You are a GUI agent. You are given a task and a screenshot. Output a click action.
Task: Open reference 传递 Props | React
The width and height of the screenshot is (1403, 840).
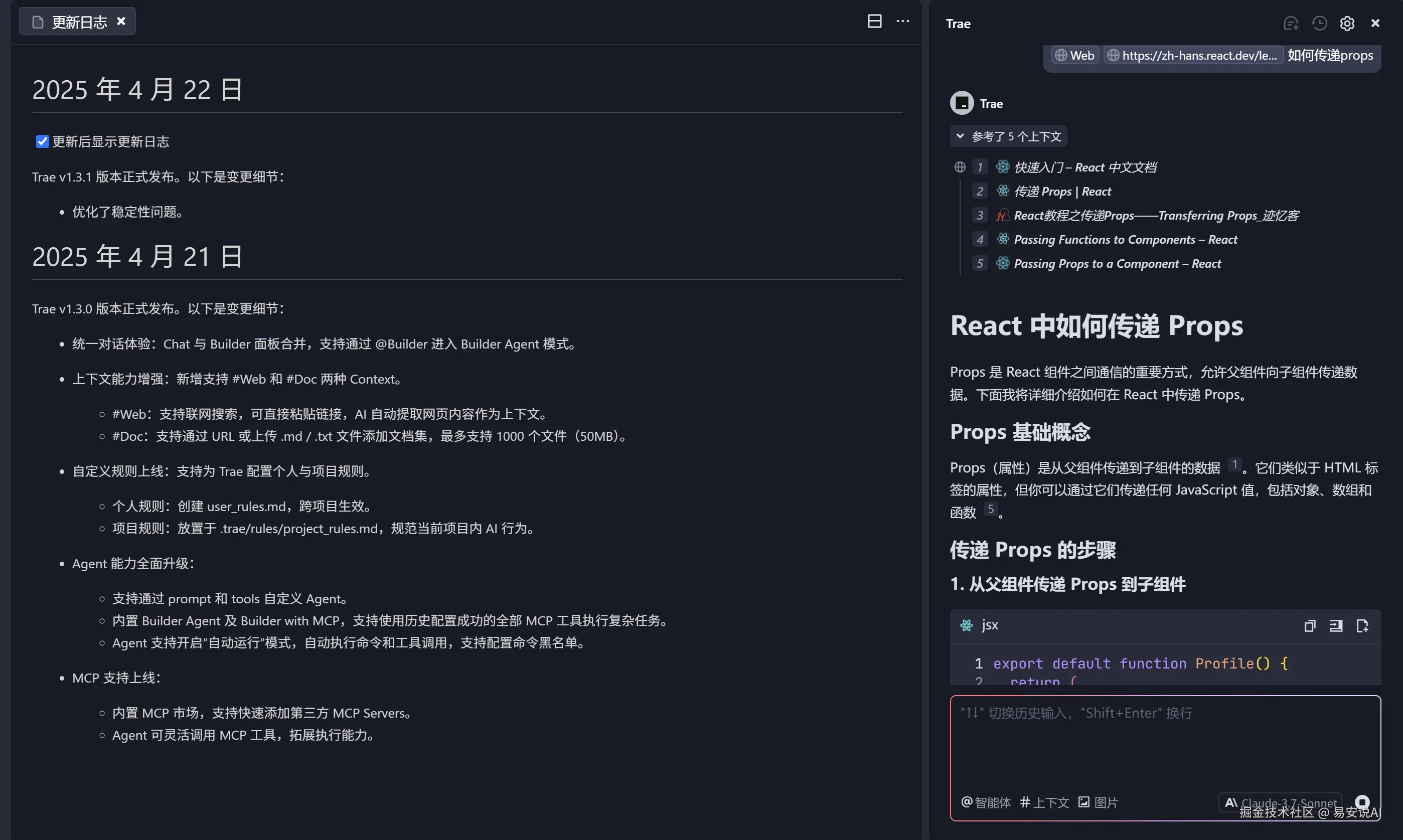tap(1062, 192)
